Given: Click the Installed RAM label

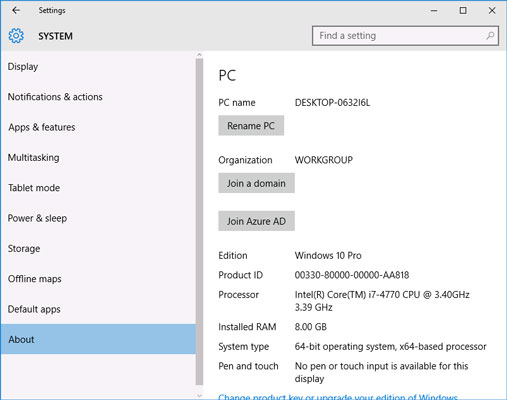Looking at the screenshot, I should coord(247,327).
